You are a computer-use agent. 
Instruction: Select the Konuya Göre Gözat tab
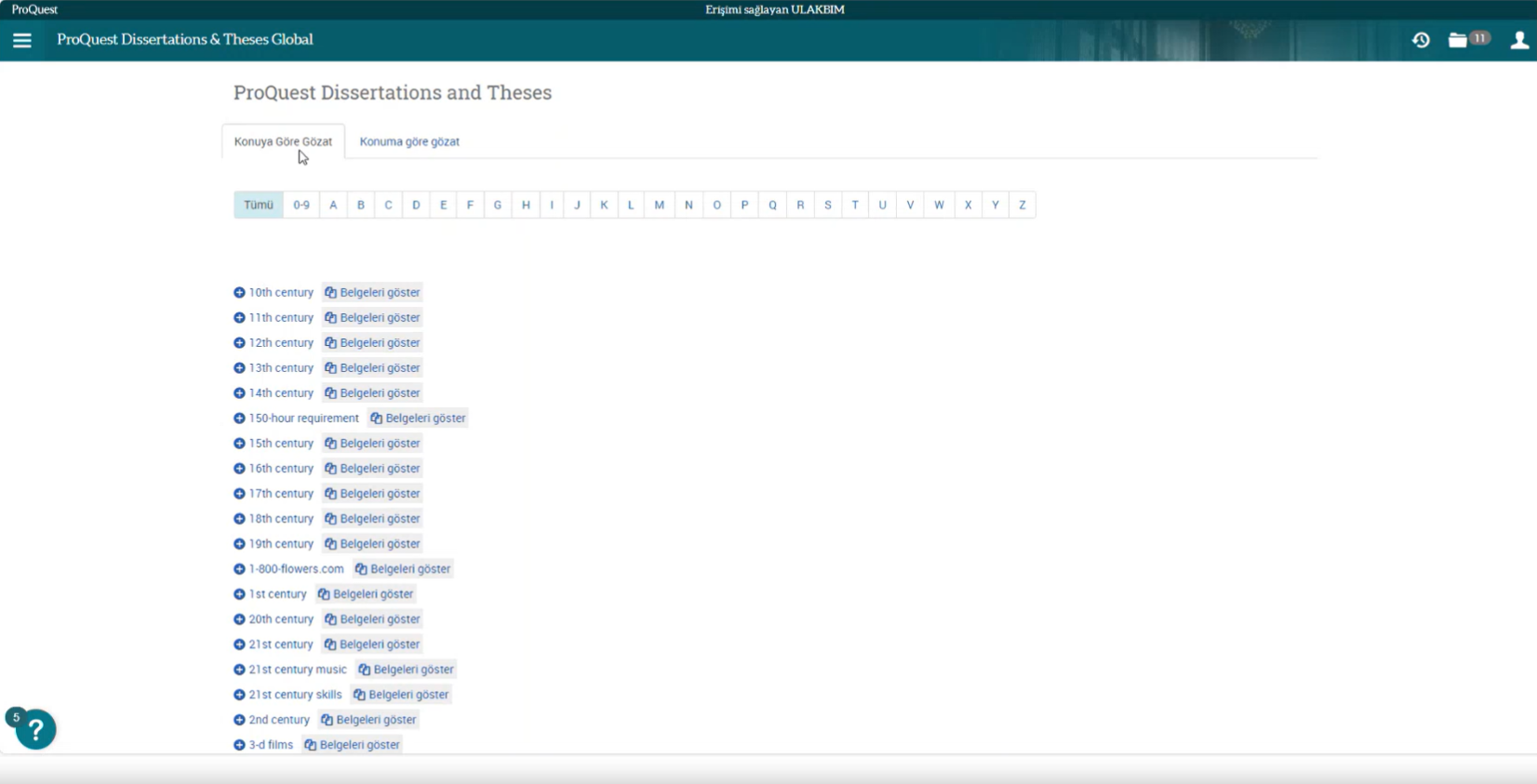click(283, 142)
